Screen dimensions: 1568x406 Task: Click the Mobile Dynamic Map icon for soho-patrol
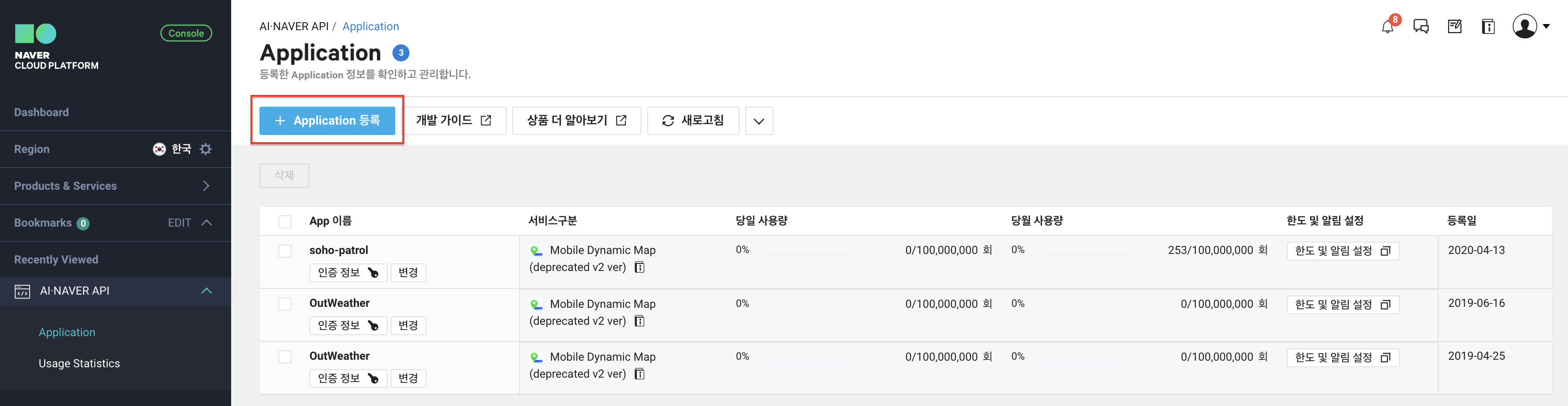(536, 251)
